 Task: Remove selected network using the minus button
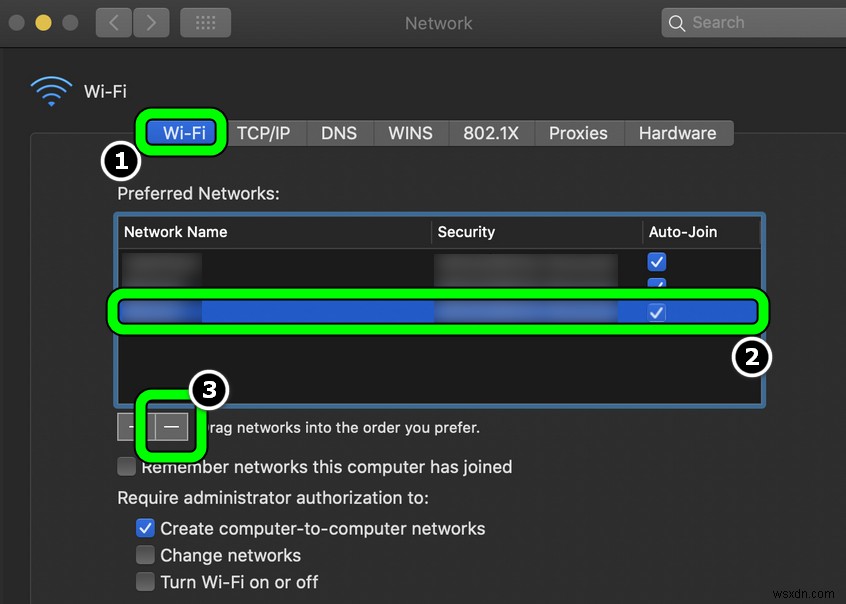click(169, 426)
